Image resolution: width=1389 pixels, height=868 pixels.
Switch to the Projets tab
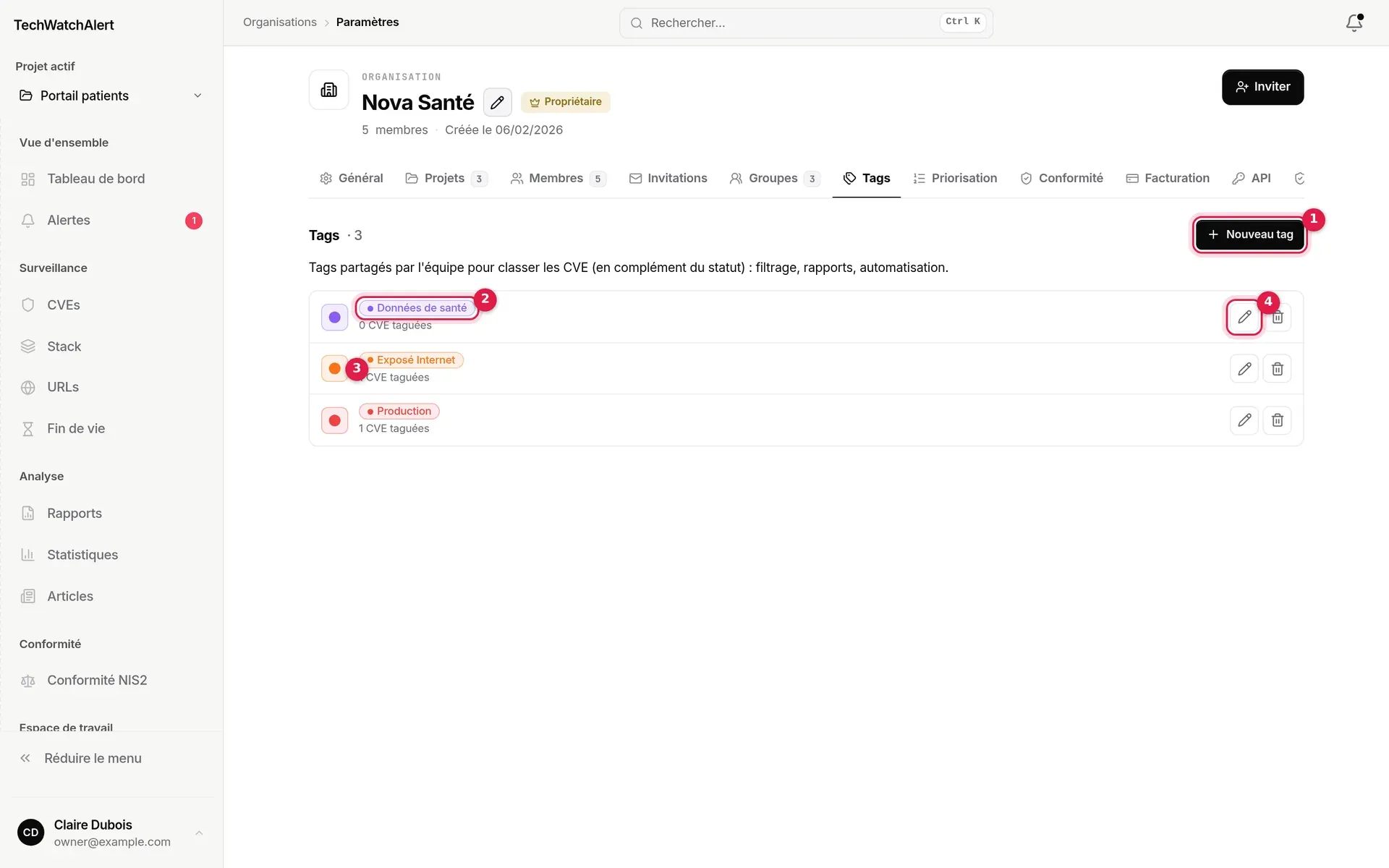coord(446,179)
